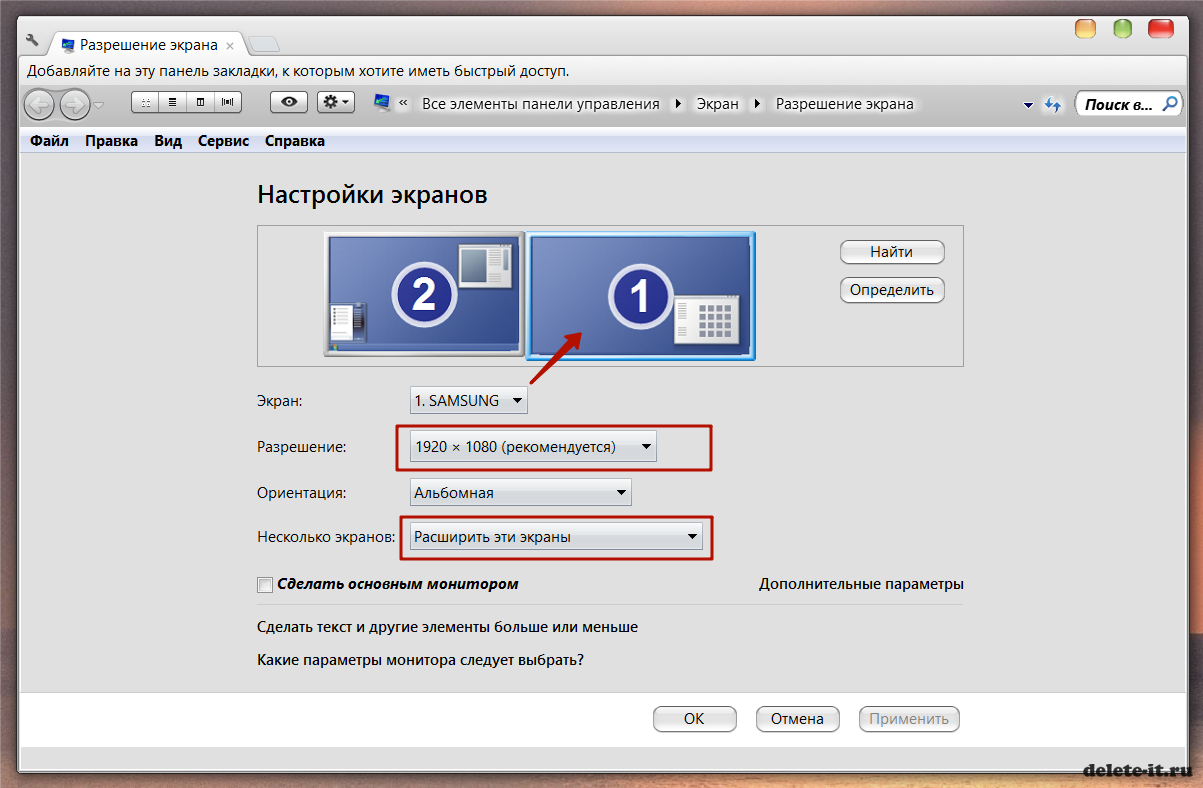Click the OK button
1203x788 pixels.
[694, 718]
